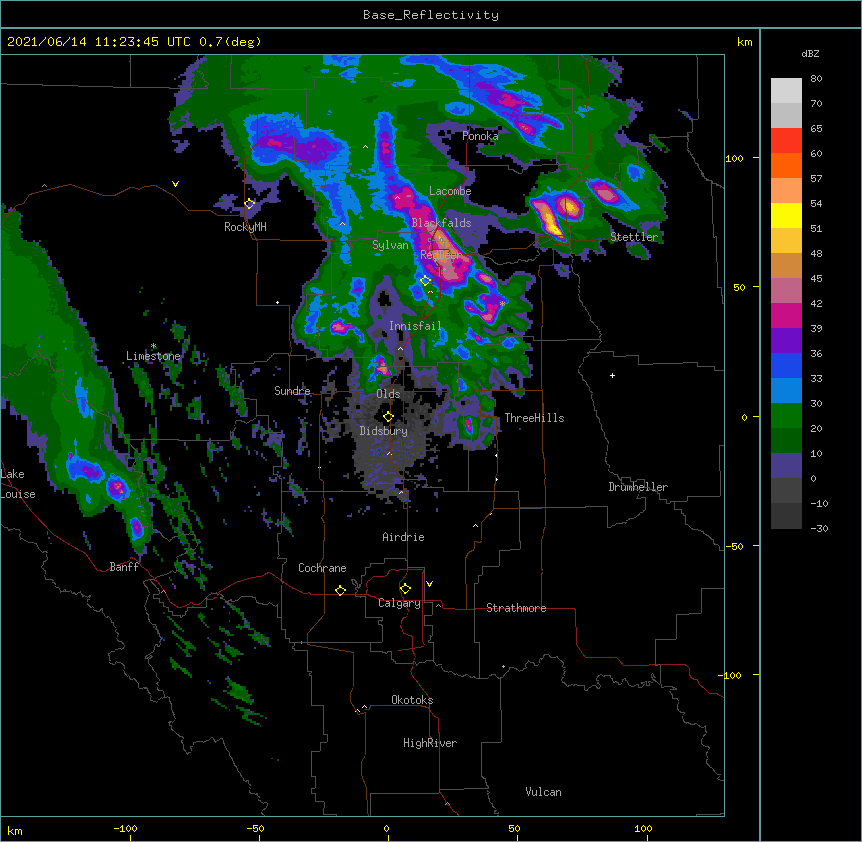Select the Ponoka city label
The width and height of the screenshot is (862, 842).
point(480,136)
